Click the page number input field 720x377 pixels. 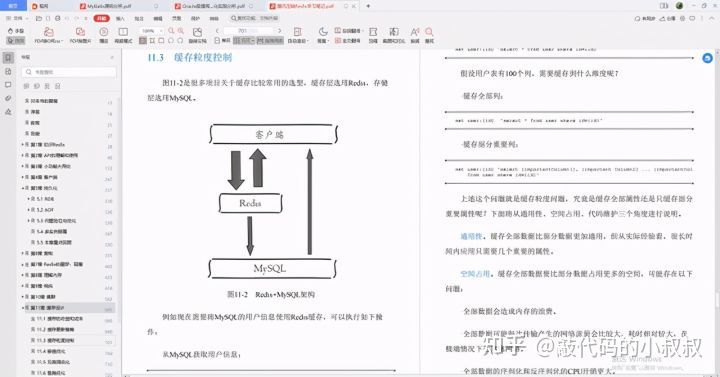248,31
